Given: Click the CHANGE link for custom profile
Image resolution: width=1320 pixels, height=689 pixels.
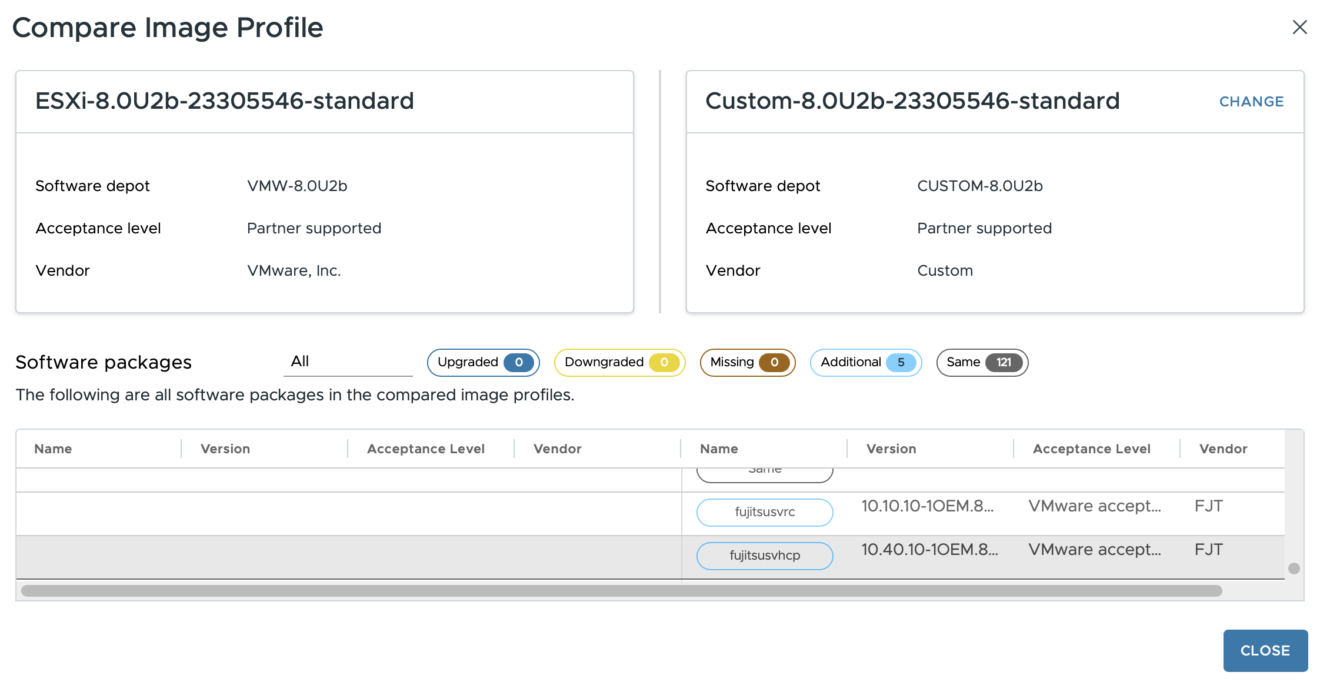Looking at the screenshot, I should tap(1251, 101).
